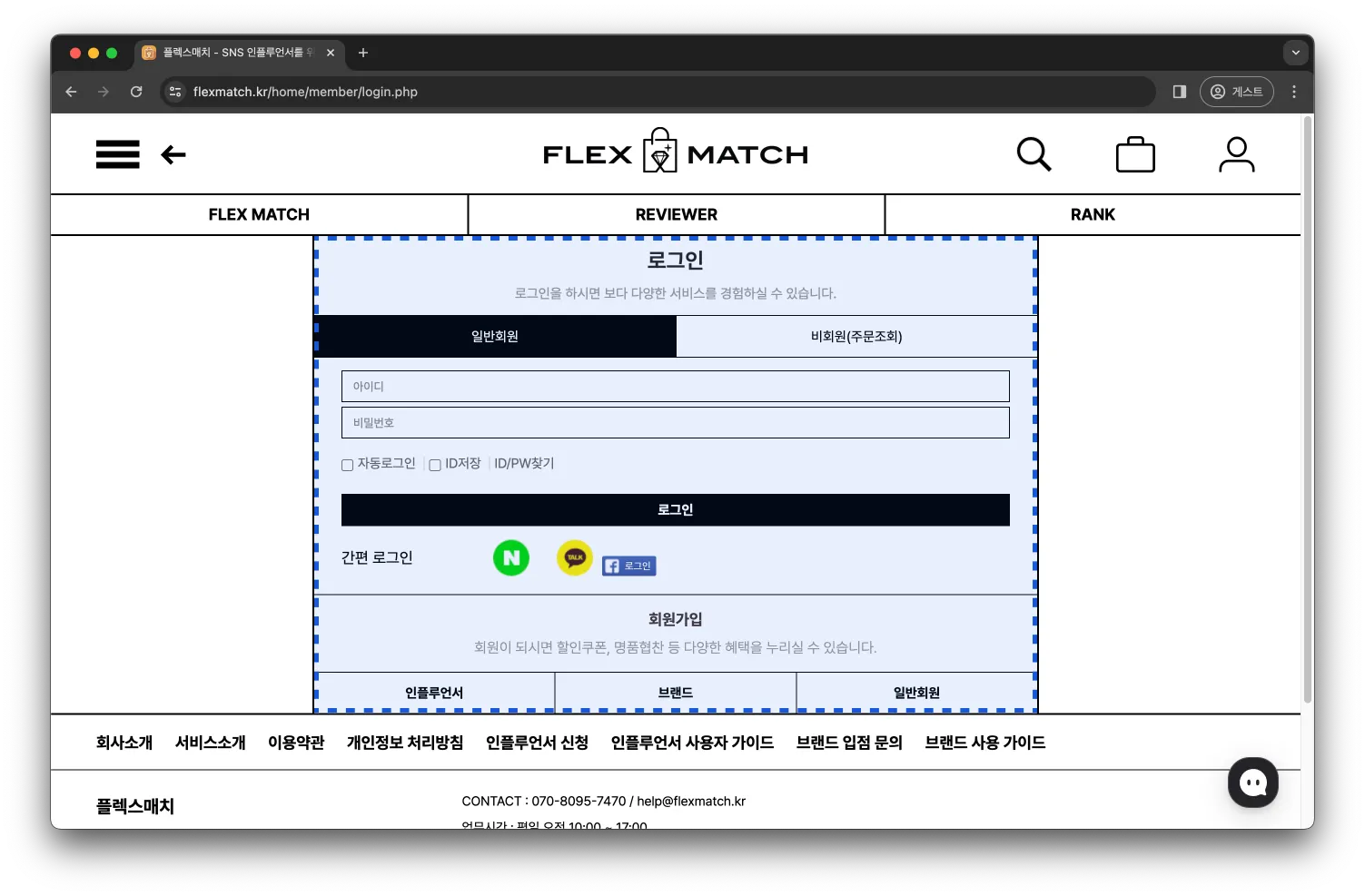Click the FLEX MATCH logo

676,153
